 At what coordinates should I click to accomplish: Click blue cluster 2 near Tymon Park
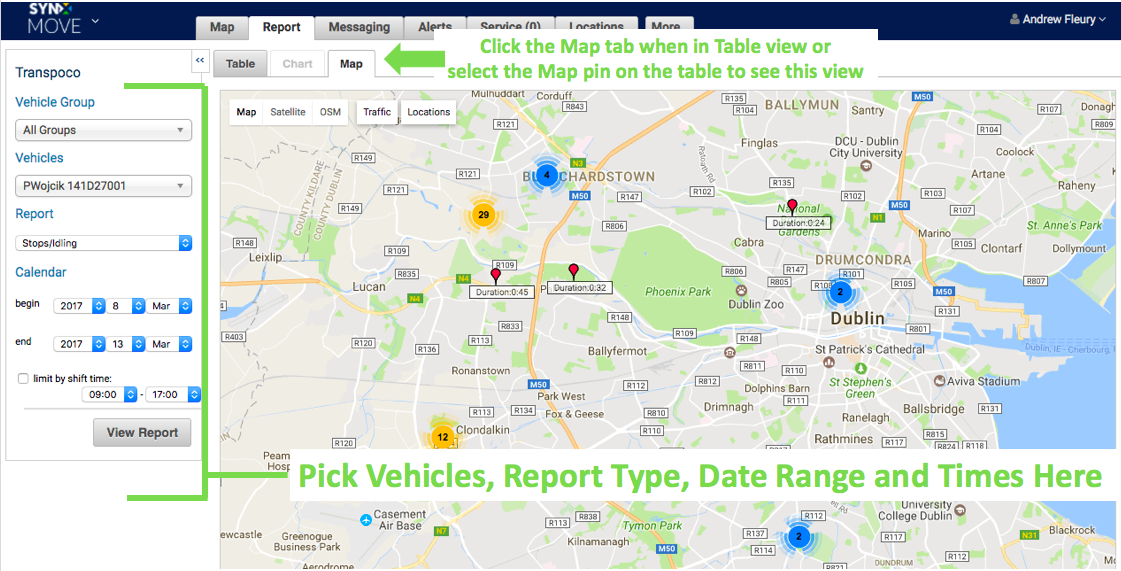tap(799, 537)
